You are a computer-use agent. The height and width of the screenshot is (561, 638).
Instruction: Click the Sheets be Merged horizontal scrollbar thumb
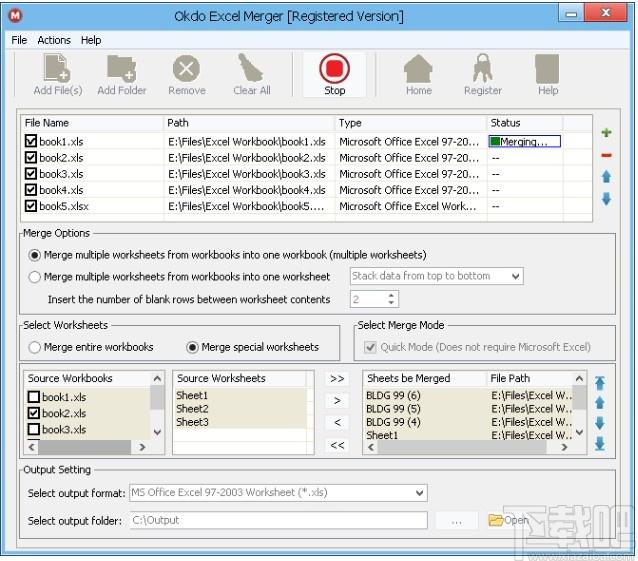click(x=462, y=447)
